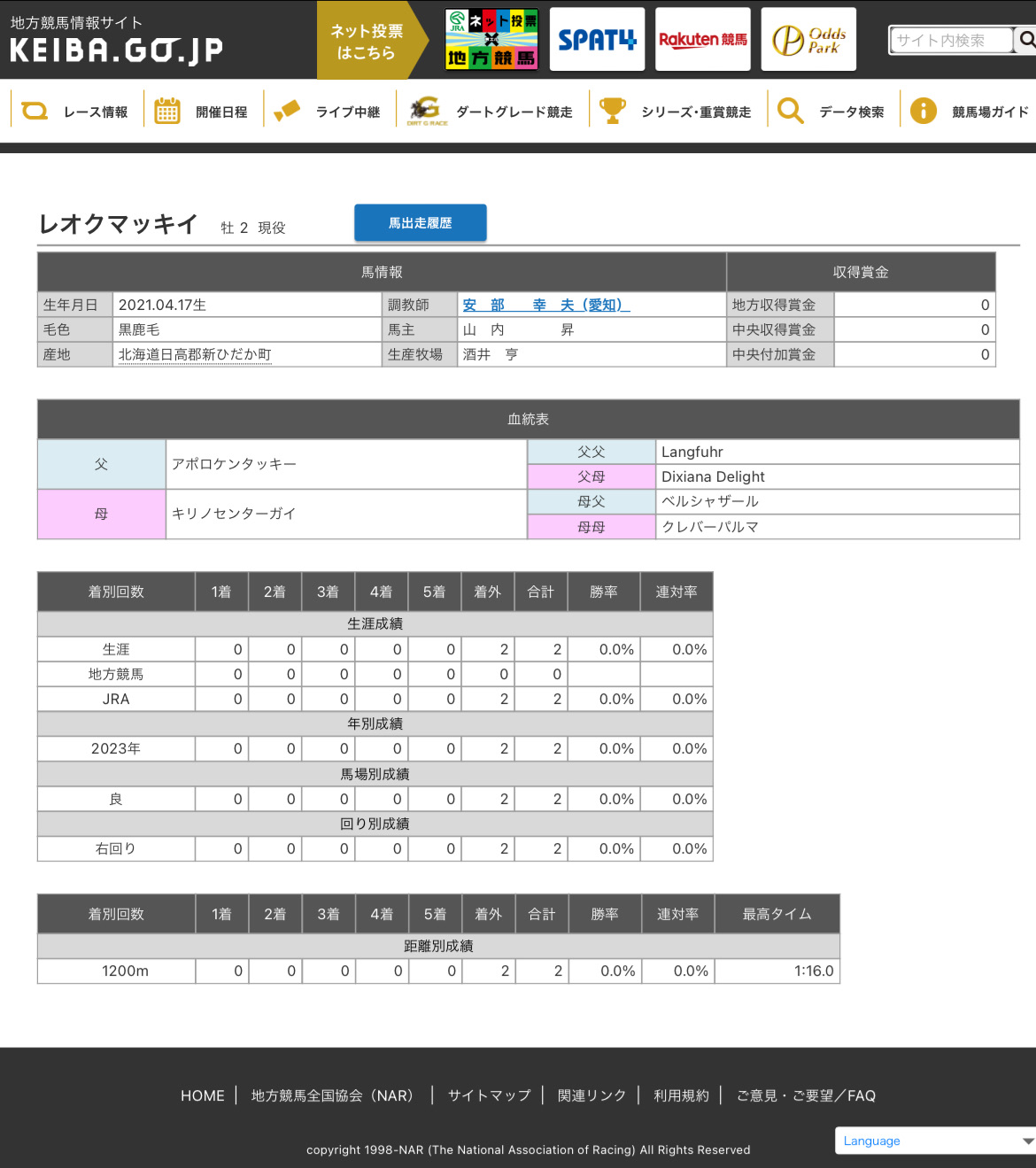1036x1168 pixels.
Task: Open the HOME footer link
Action: pos(203,1095)
